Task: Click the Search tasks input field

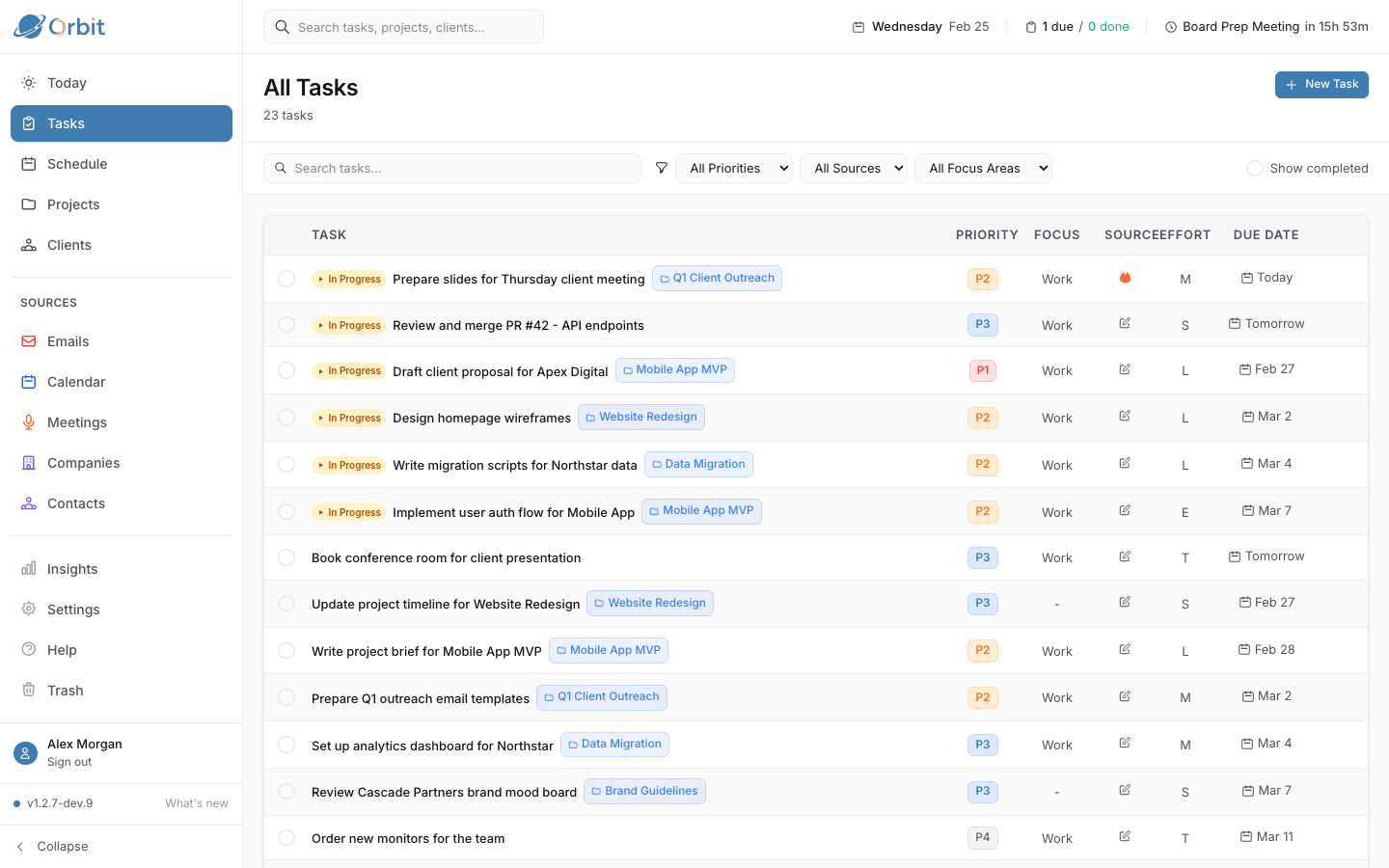Action: click(452, 168)
